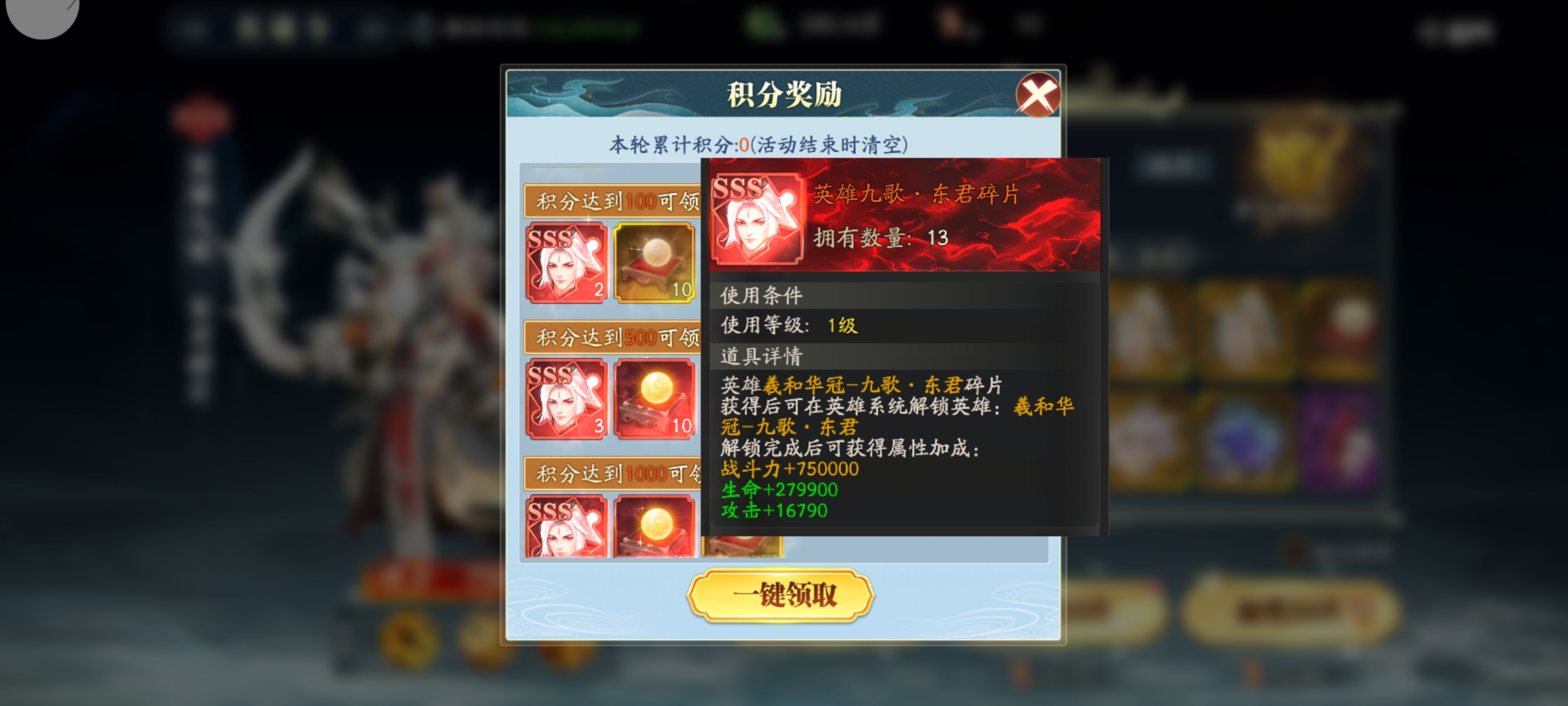The image size is (1568, 706).
Task: Click the 战斗力+750000 bonus line
Action: click(790, 469)
